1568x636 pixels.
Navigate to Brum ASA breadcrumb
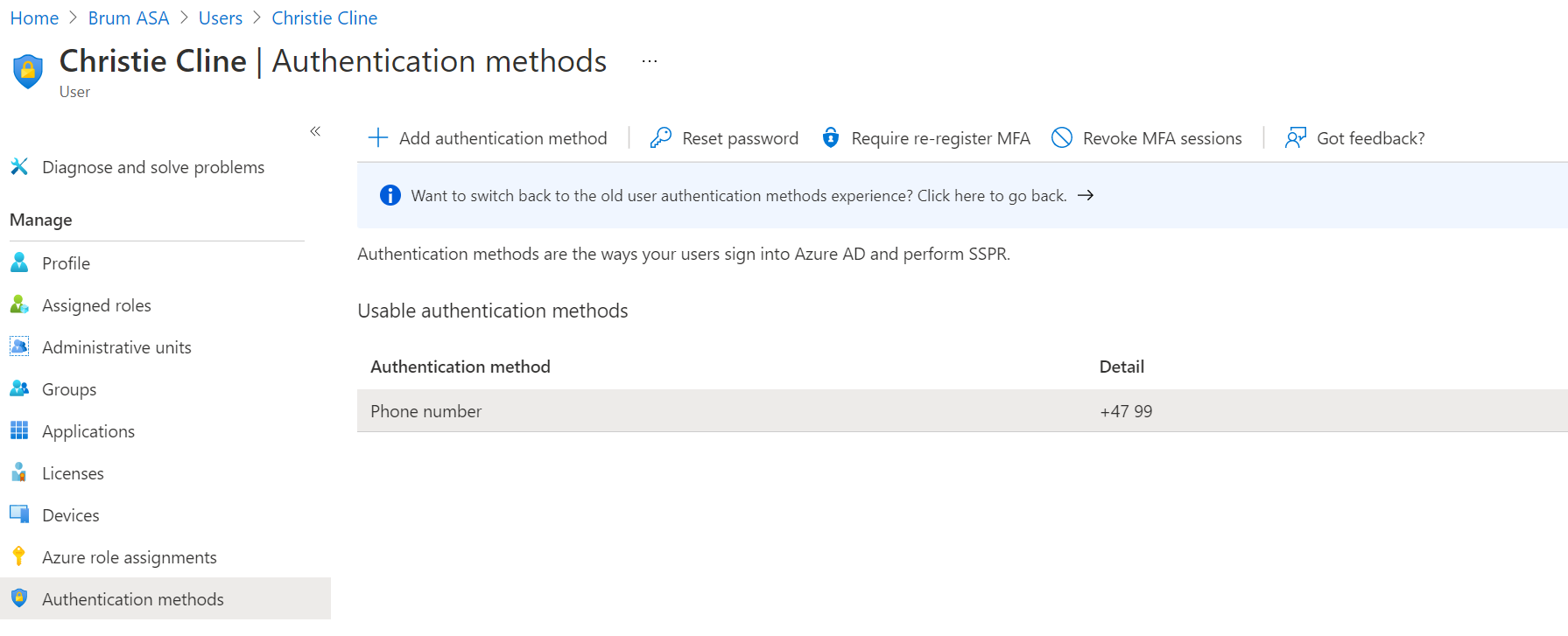point(129,17)
